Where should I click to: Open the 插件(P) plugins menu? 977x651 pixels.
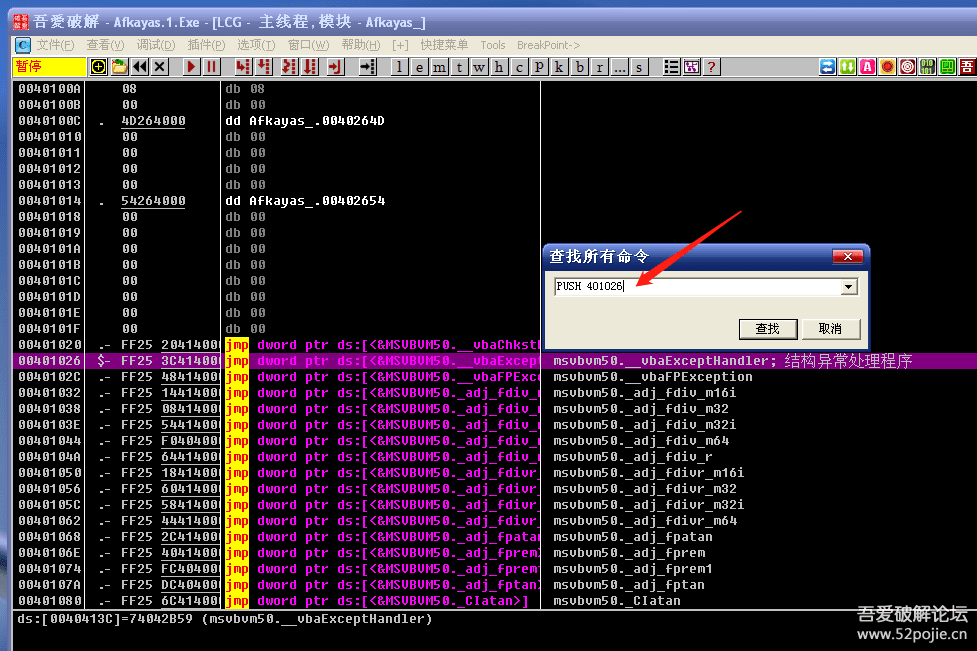206,45
